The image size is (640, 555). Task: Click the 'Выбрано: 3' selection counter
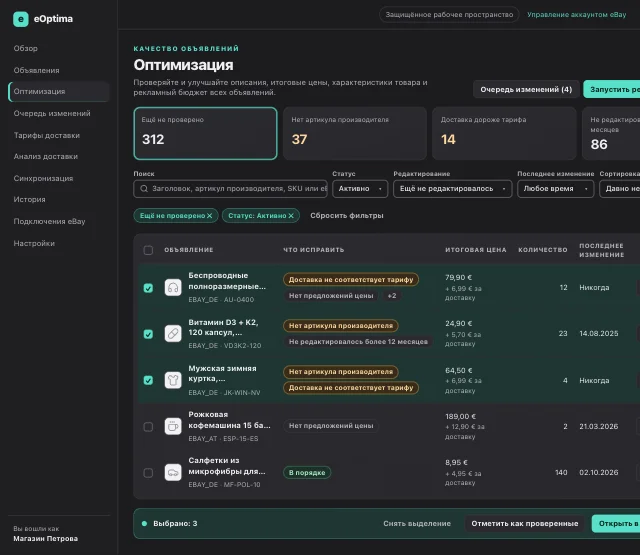pyautogui.click(x=175, y=524)
